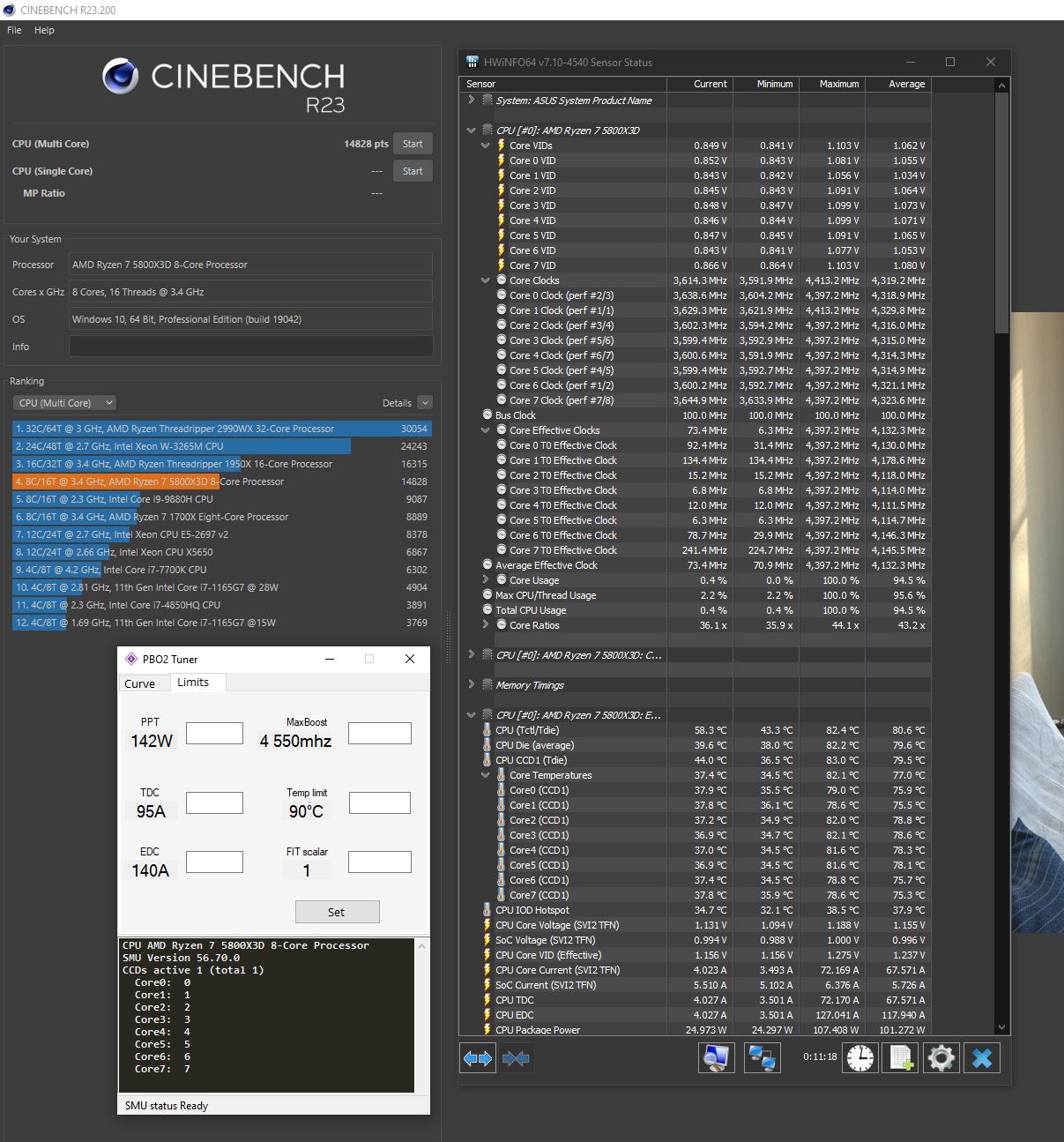Expand the Core Usage group

pos(485,580)
